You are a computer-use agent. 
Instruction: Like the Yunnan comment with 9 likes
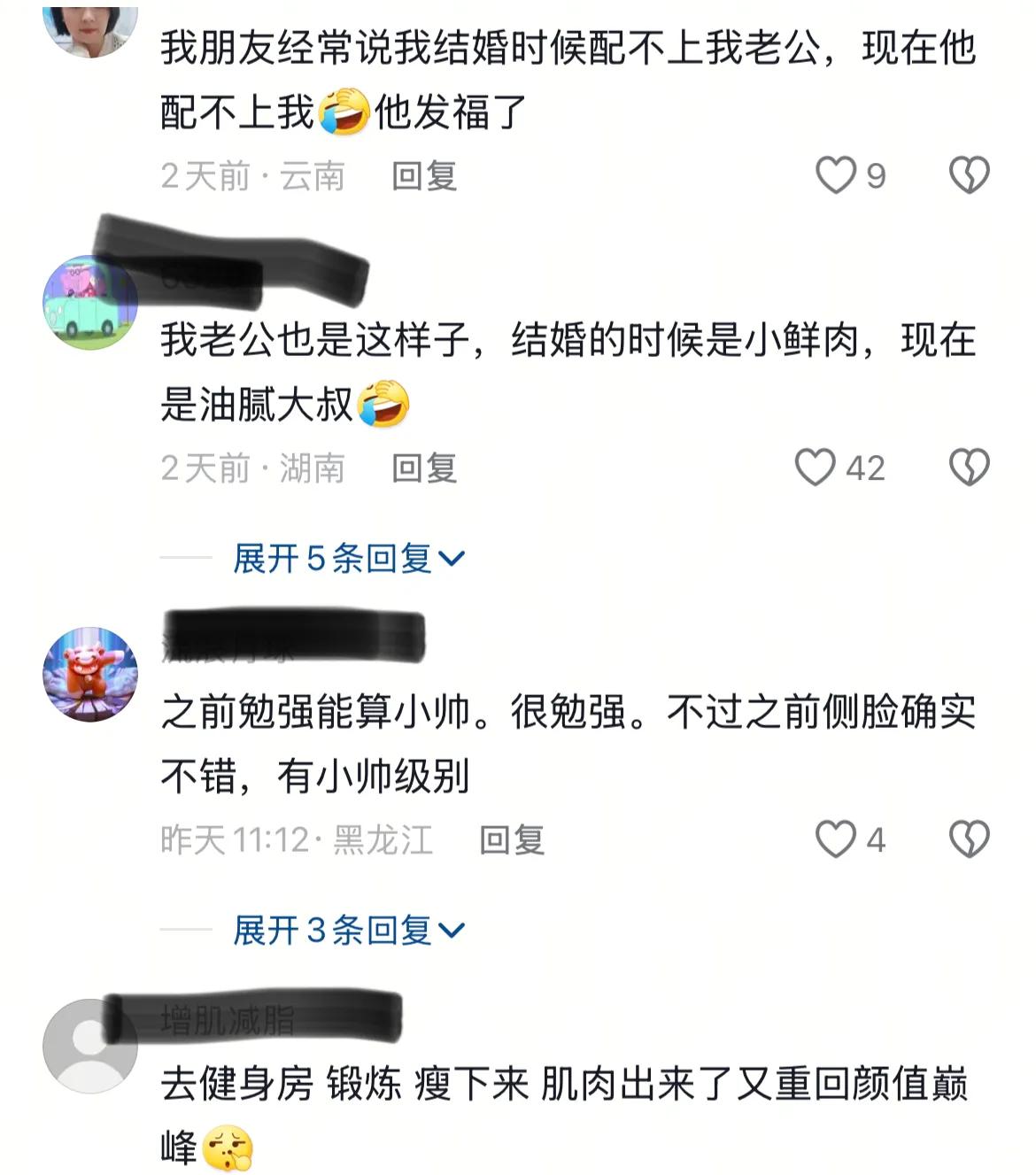point(836,175)
